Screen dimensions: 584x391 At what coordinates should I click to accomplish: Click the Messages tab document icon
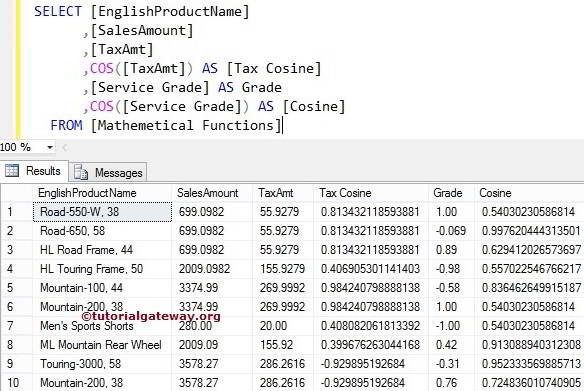(80, 172)
